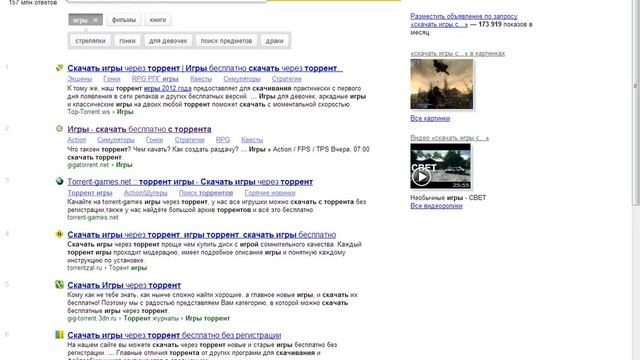Click 'Top-Torrent.ws' URL text
640x360 pixels.
89,111
